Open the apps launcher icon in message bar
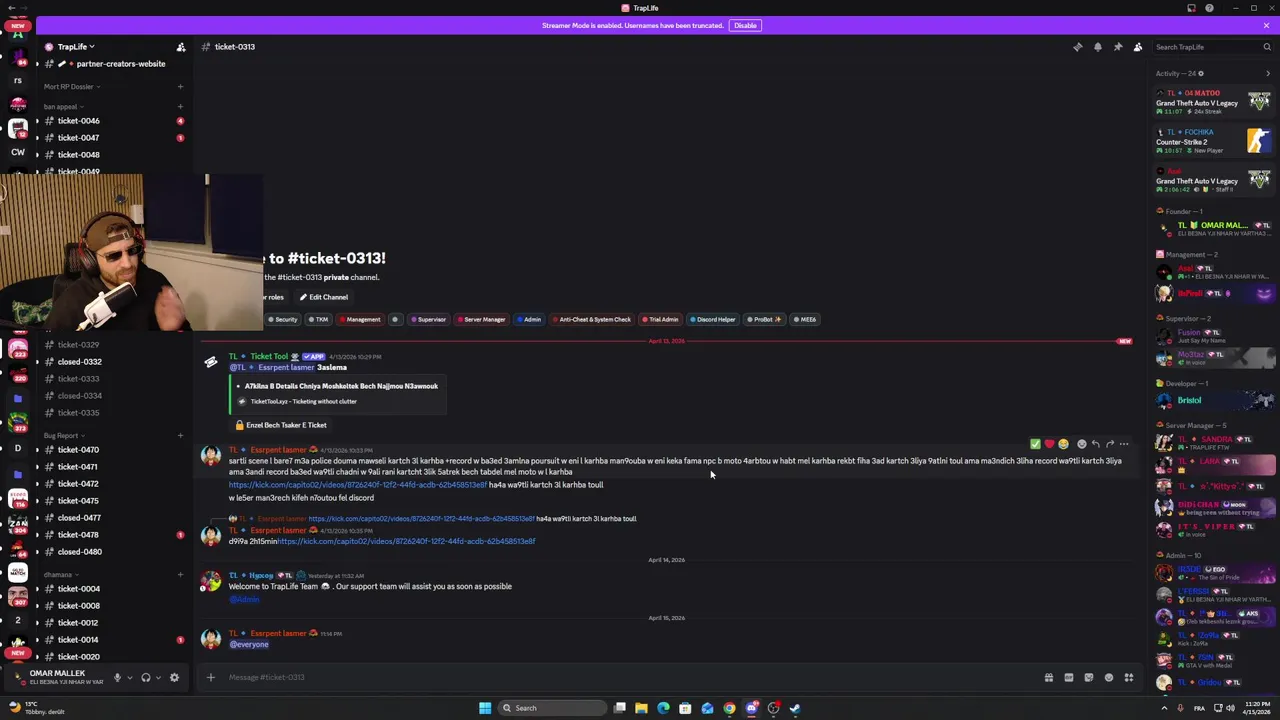 coord(1128,678)
